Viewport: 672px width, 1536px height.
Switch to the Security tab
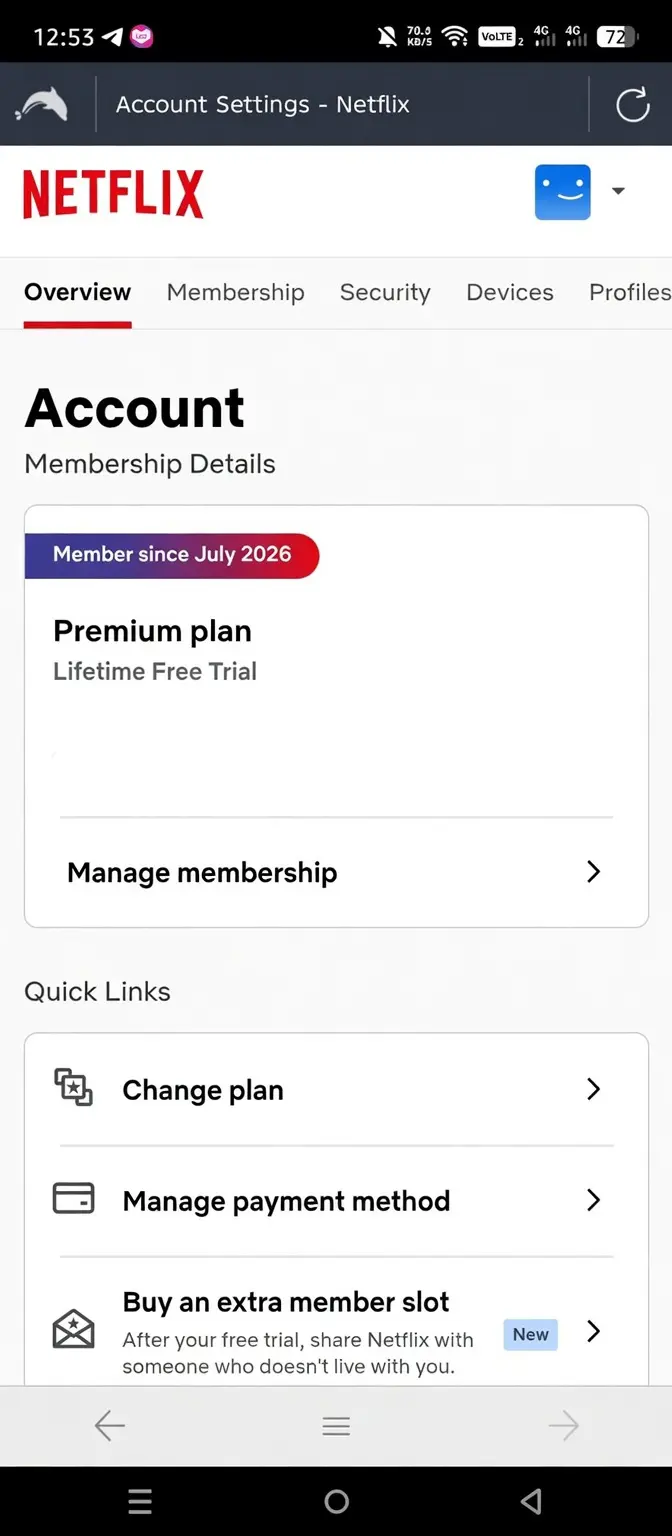[x=385, y=292]
